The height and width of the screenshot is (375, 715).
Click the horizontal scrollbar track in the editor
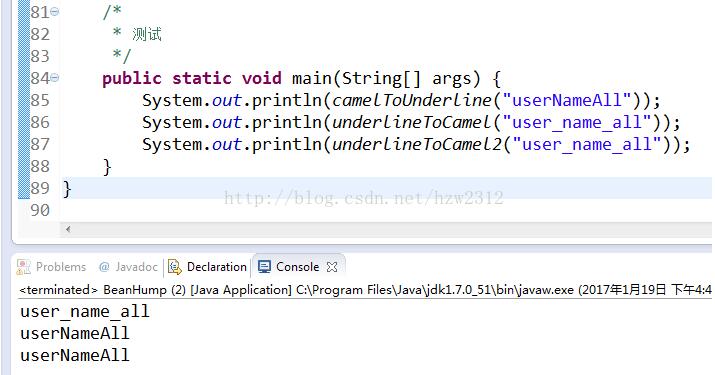(x=392, y=229)
